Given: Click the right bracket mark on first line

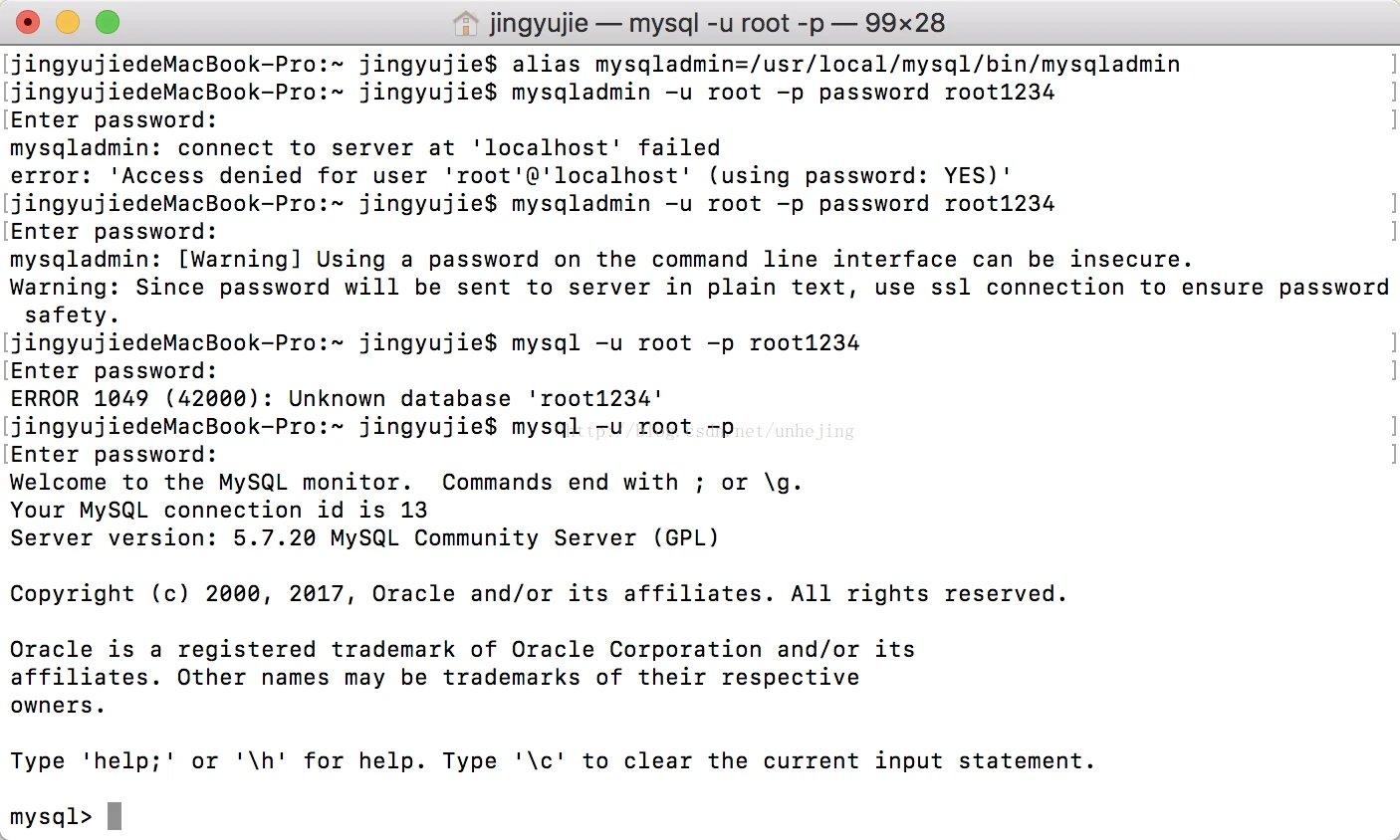Looking at the screenshot, I should pos(1393,65).
